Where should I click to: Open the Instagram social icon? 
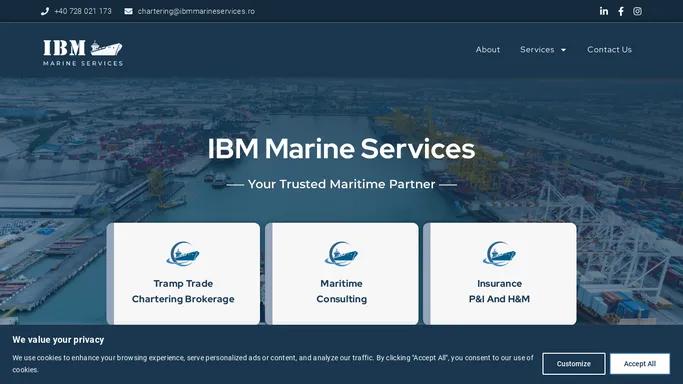point(637,11)
